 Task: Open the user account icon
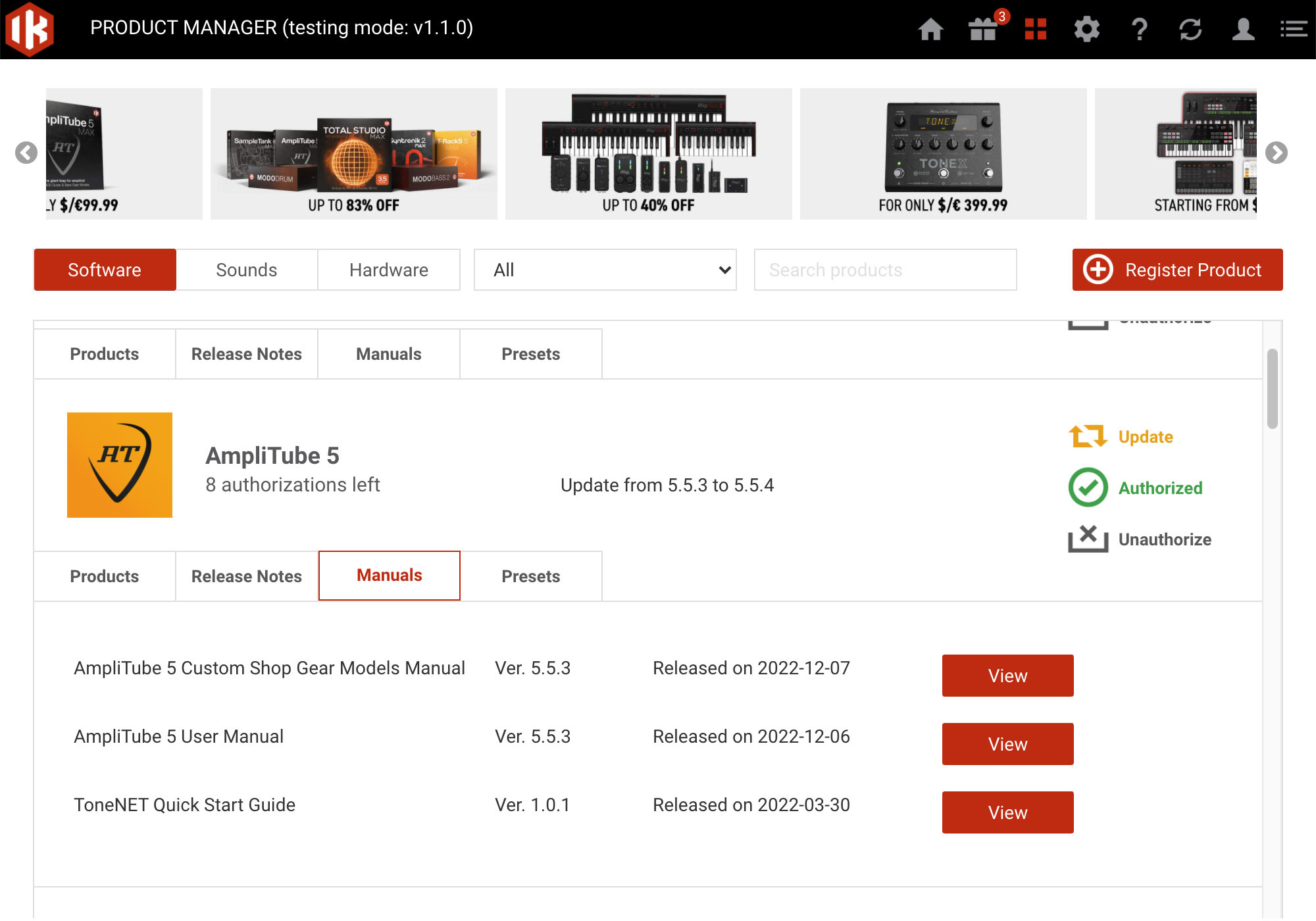pos(1243,30)
